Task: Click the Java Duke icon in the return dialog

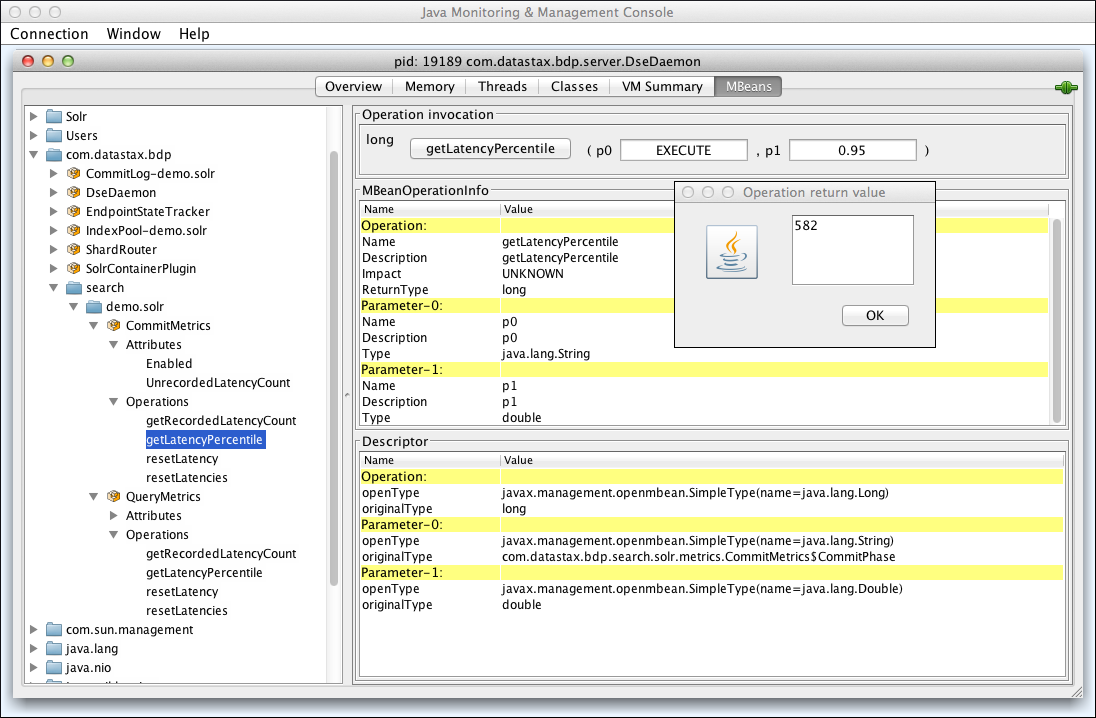Action: [x=732, y=251]
